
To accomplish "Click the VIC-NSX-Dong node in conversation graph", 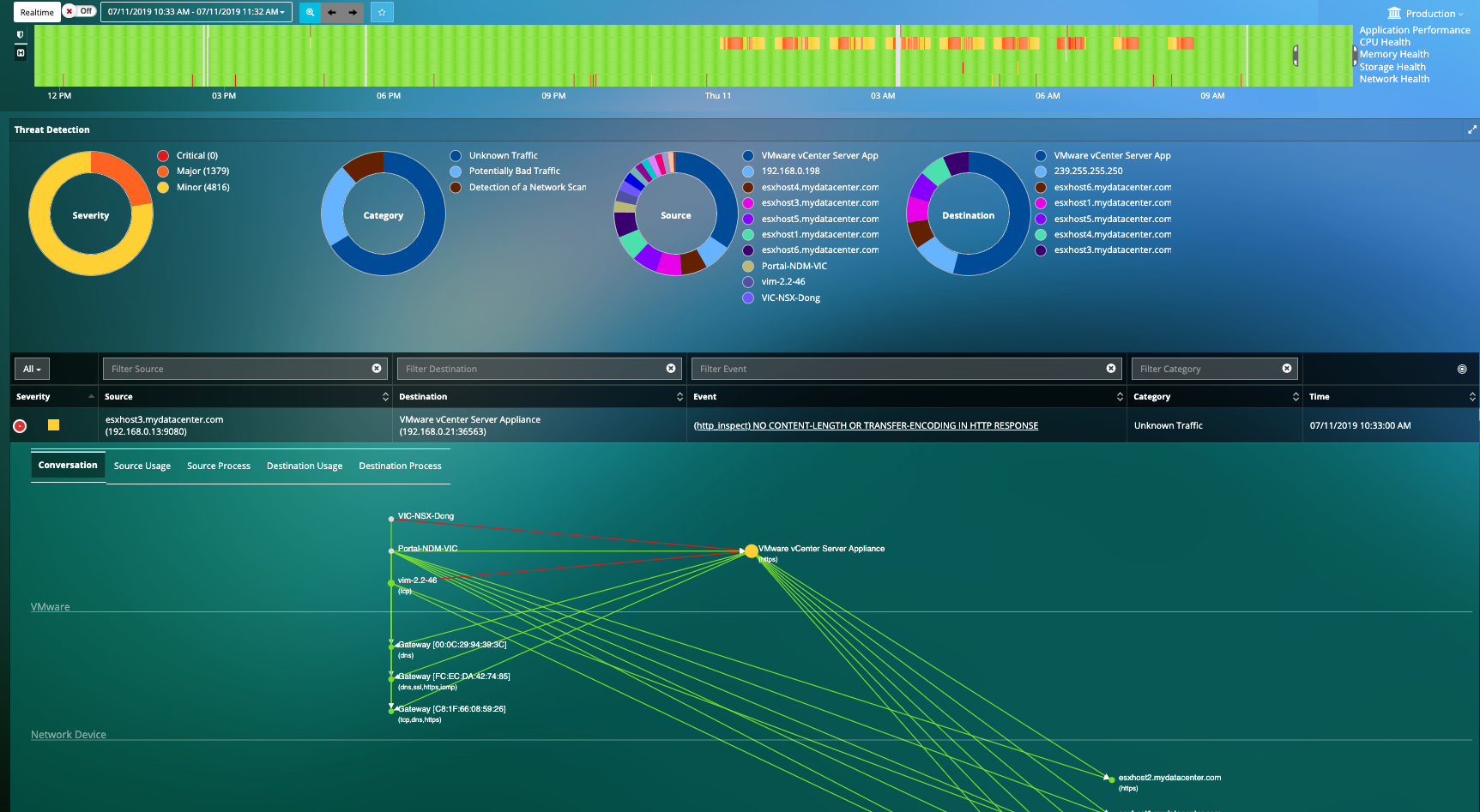I will tap(391, 519).
